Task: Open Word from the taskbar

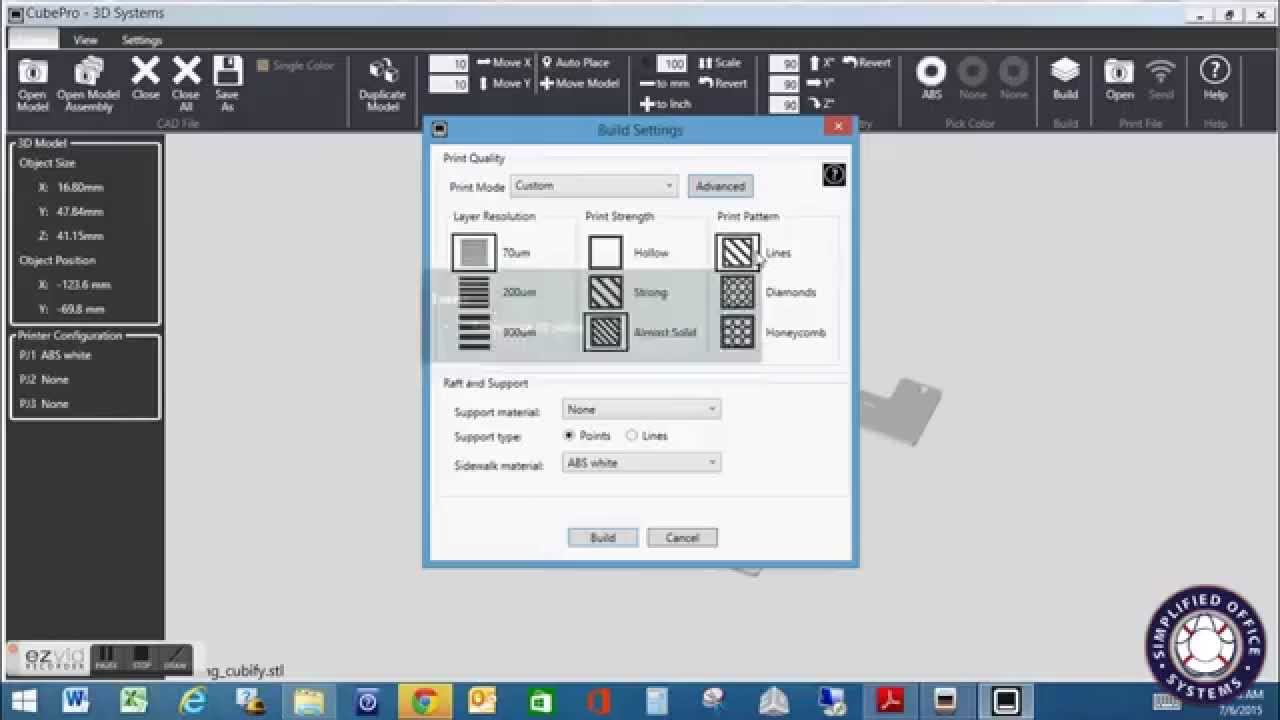Action: pyautogui.click(x=76, y=701)
